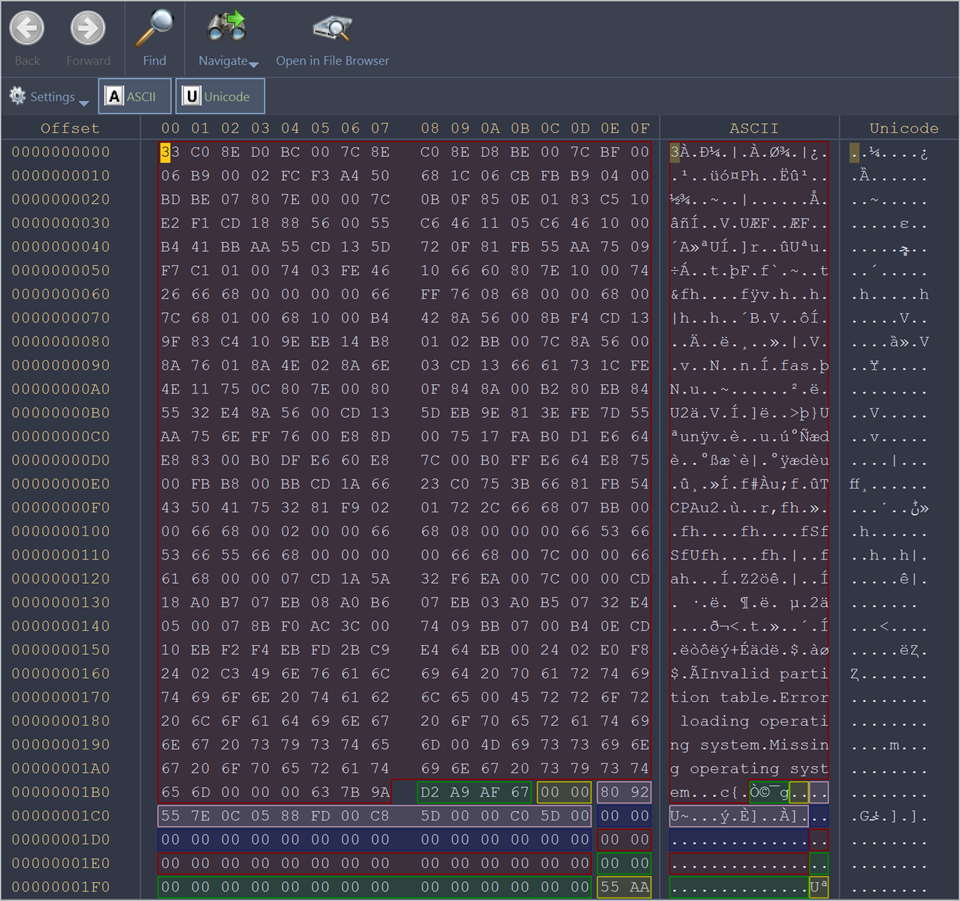Click offset row label 0000000160
The image size is (960, 901).
click(x=61, y=673)
